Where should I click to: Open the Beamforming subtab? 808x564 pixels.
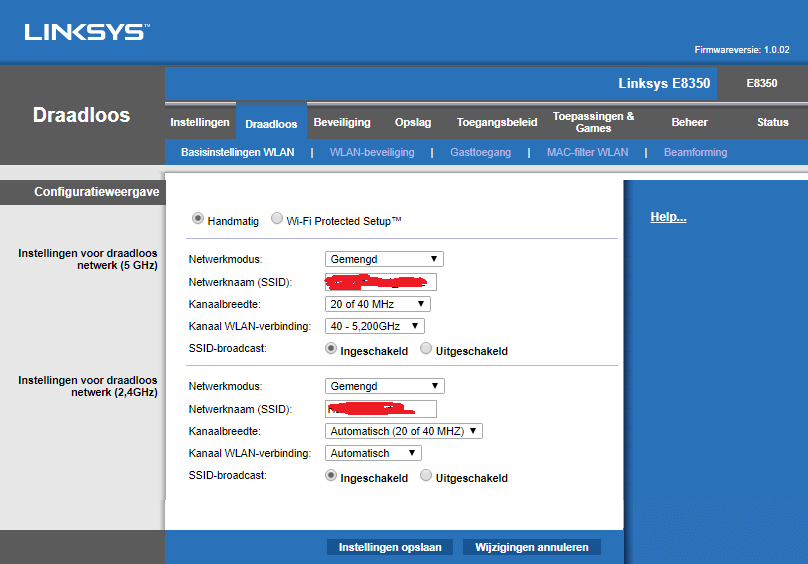(x=696, y=152)
